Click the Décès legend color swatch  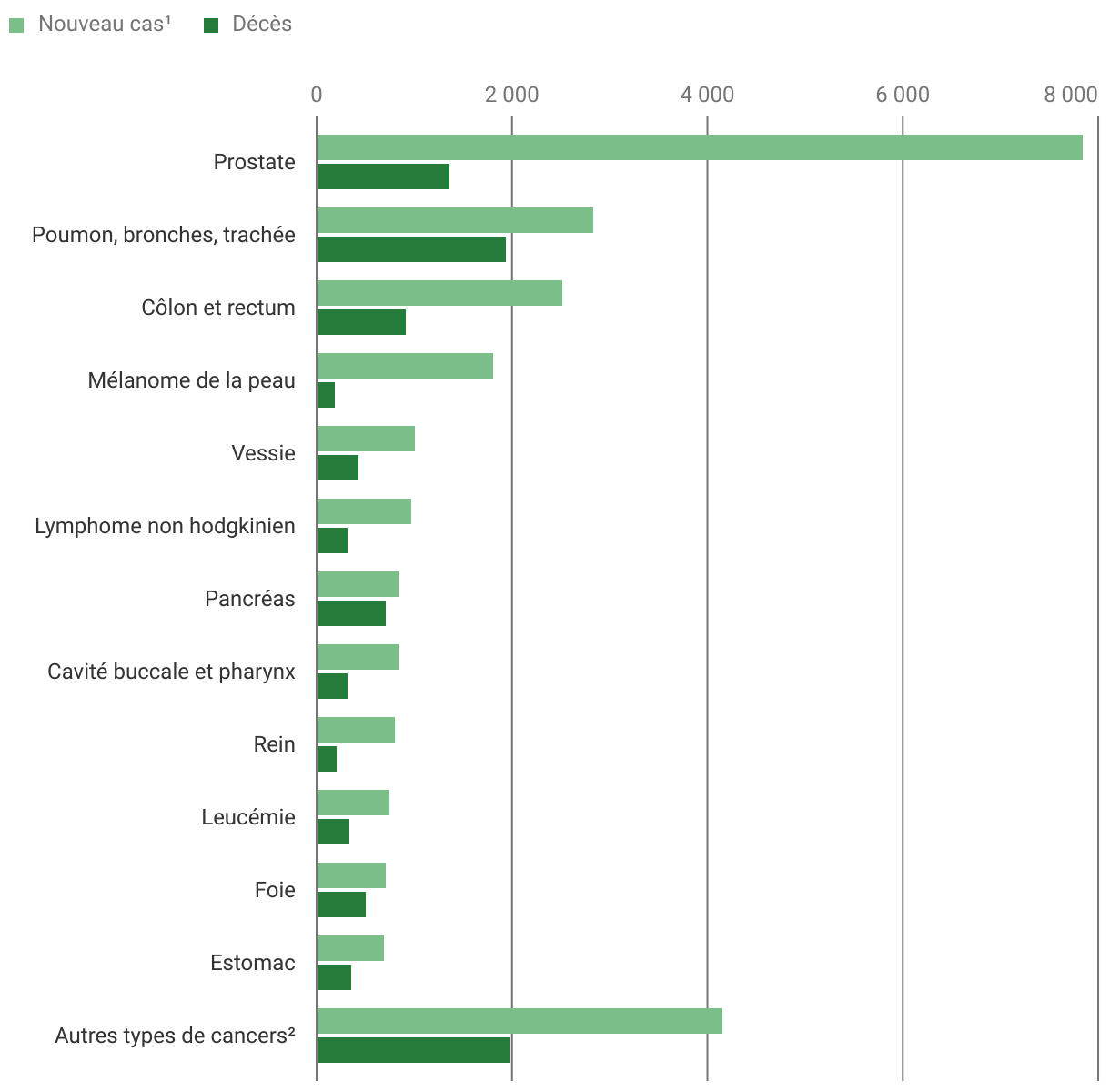(x=211, y=25)
